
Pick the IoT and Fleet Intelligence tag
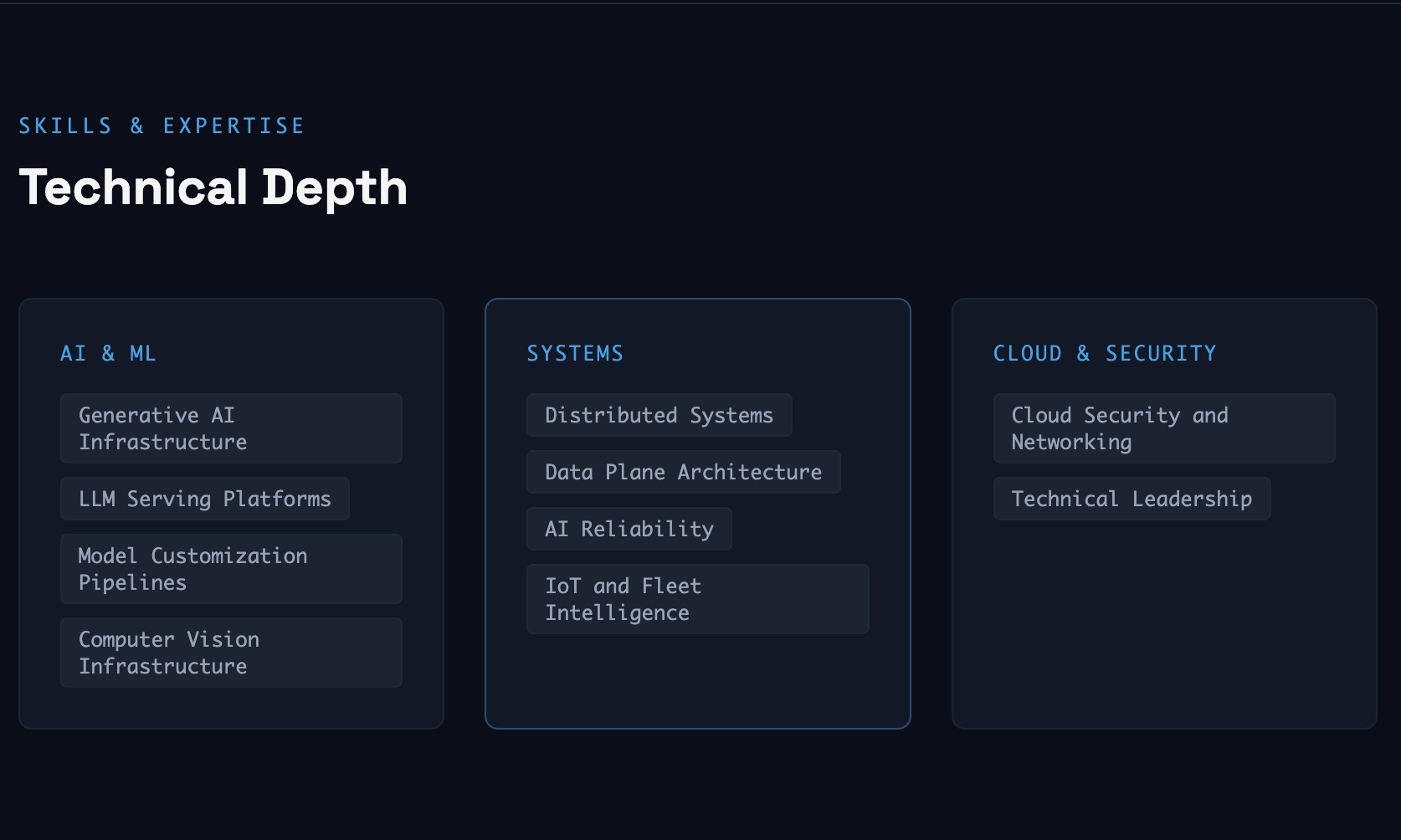pyautogui.click(x=698, y=599)
